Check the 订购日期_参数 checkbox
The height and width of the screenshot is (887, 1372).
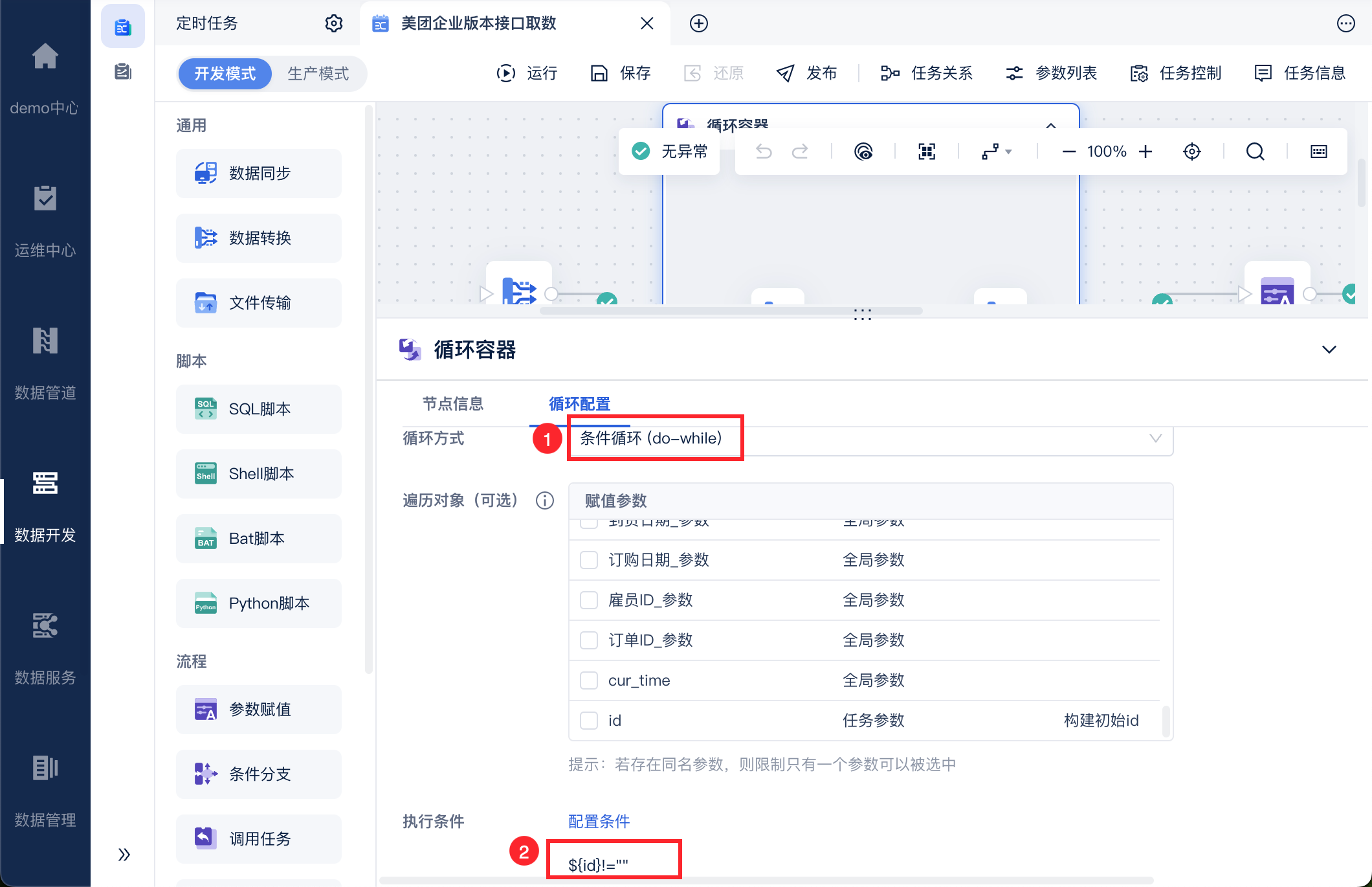click(x=589, y=560)
